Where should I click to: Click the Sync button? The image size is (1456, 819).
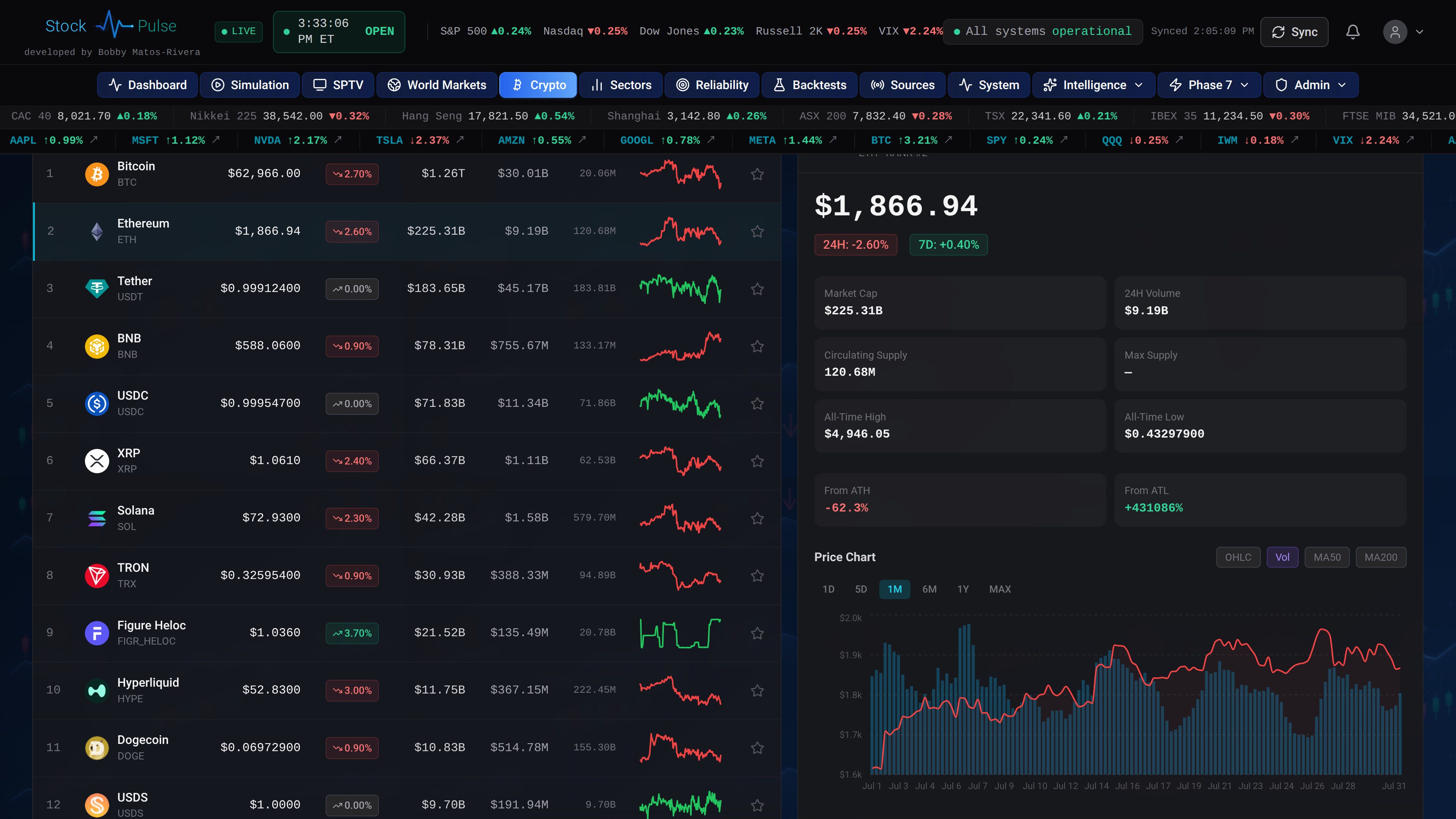coord(1294,31)
